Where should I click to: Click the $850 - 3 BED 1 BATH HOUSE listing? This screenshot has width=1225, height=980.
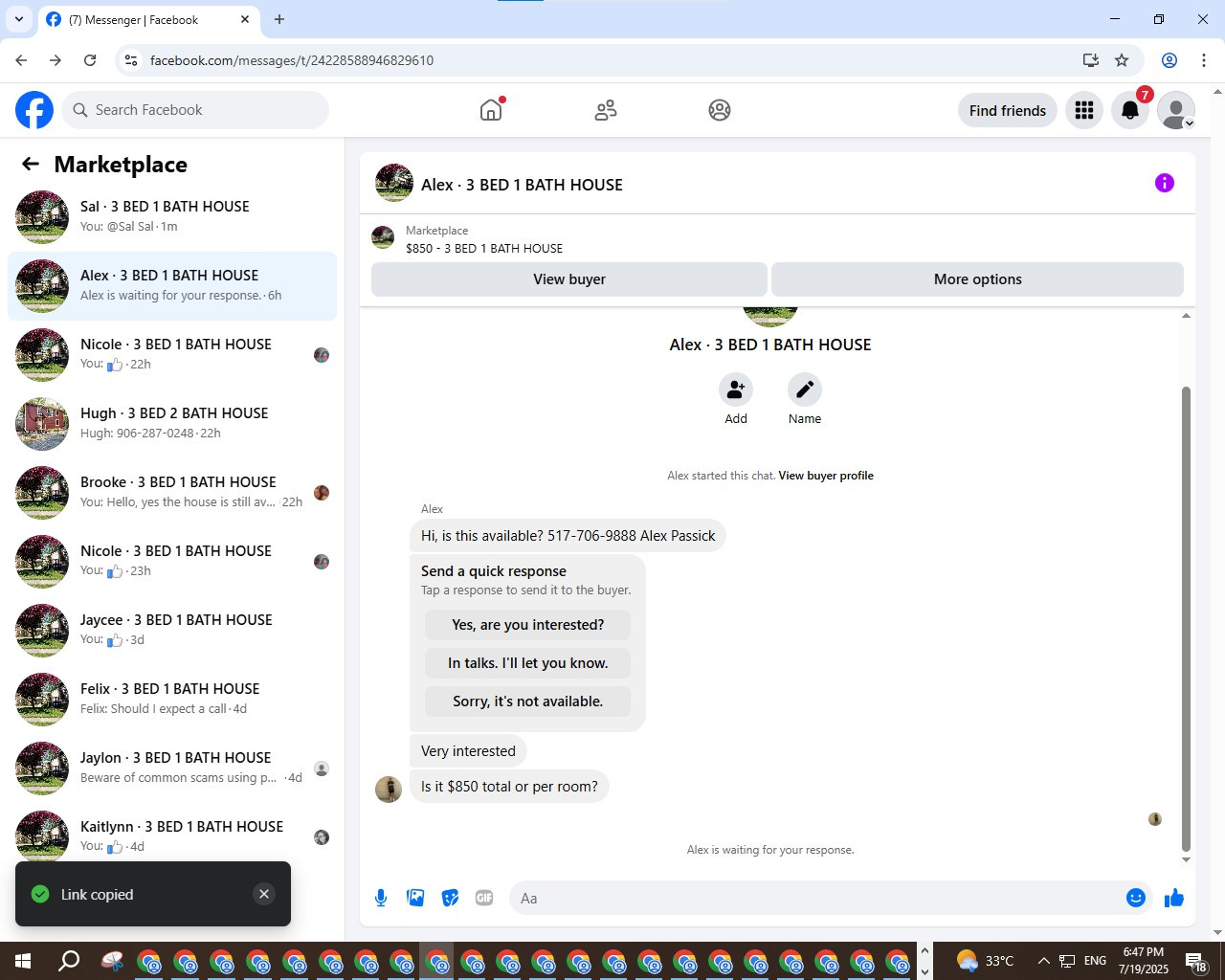pos(484,248)
